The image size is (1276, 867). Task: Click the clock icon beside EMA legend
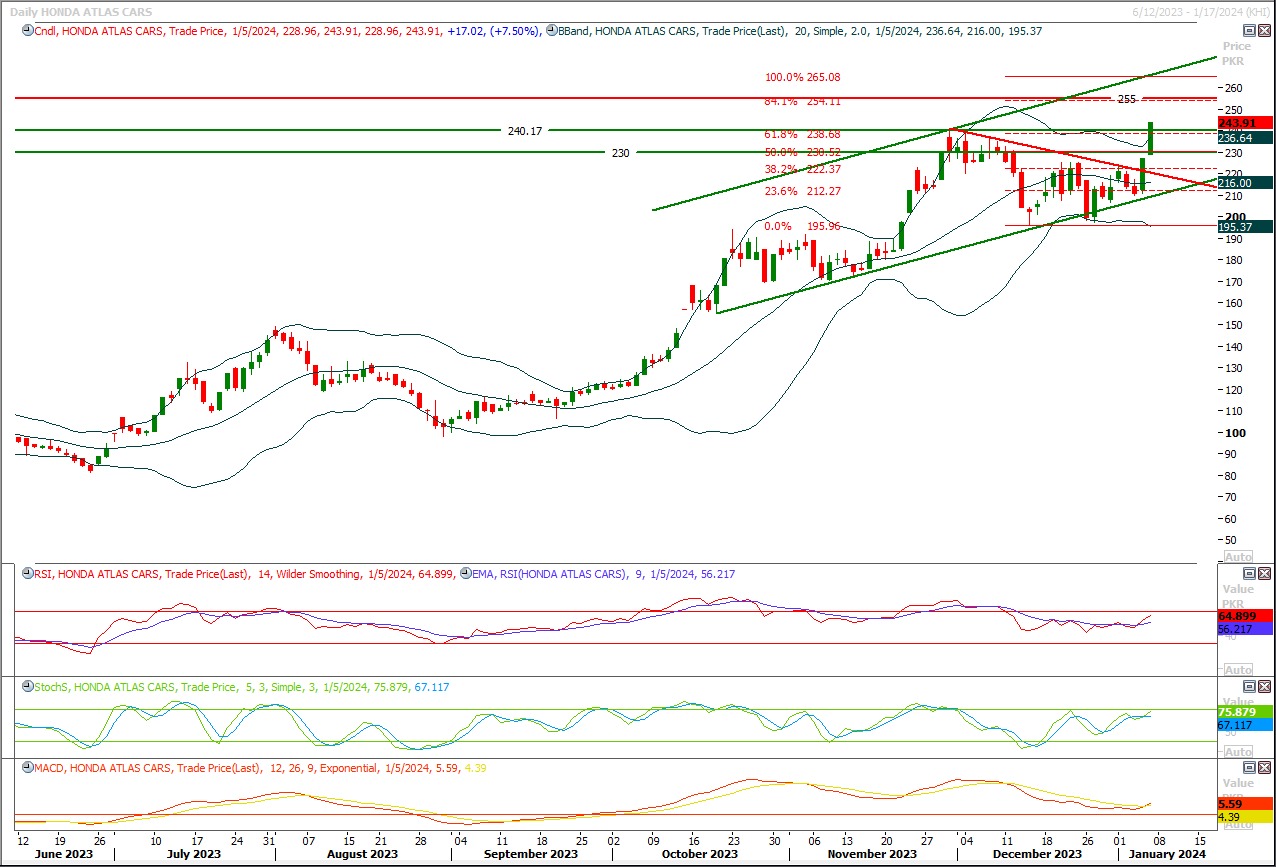pyautogui.click(x=463, y=574)
